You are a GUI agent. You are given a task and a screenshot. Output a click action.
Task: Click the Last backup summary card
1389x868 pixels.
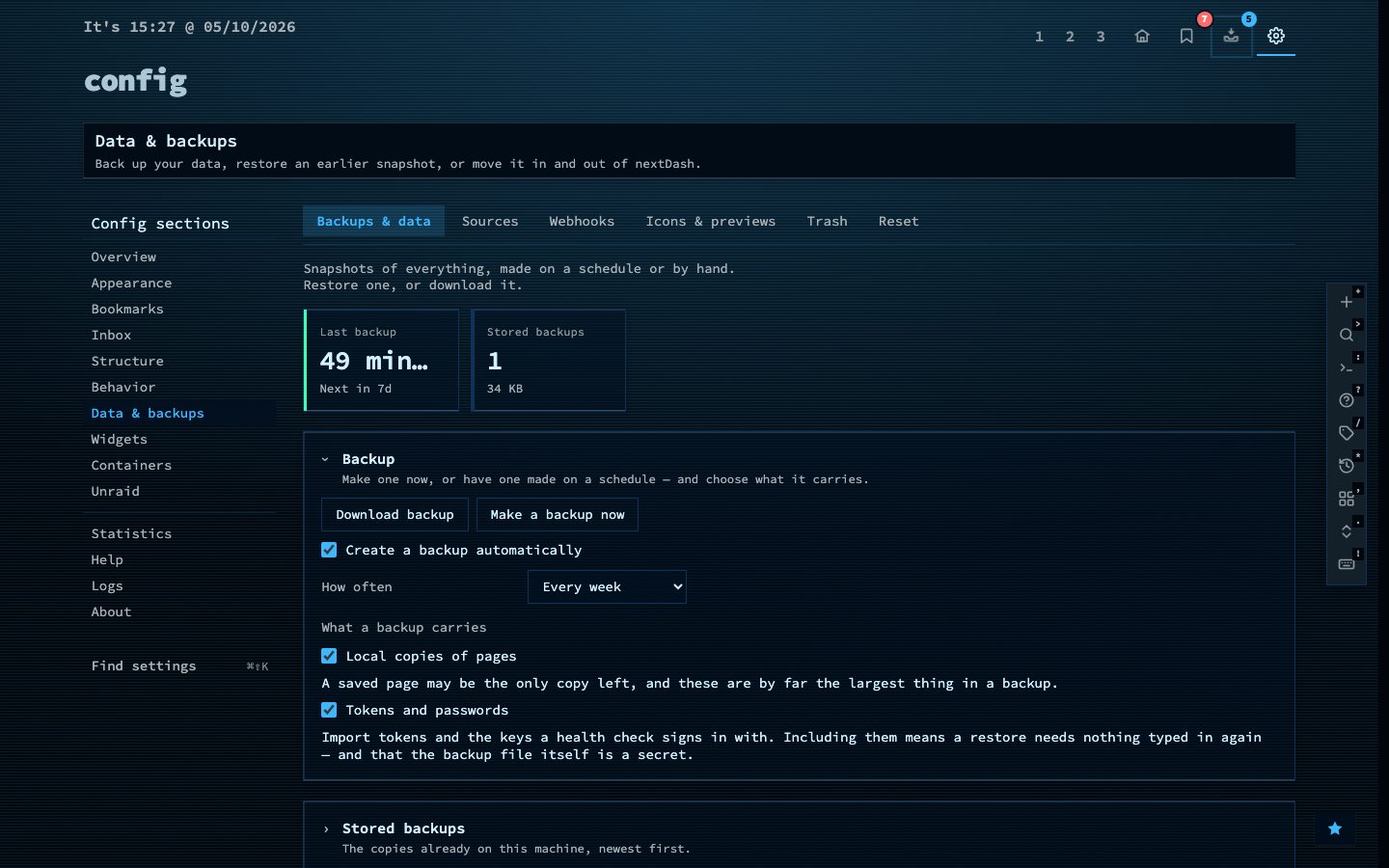(x=381, y=360)
